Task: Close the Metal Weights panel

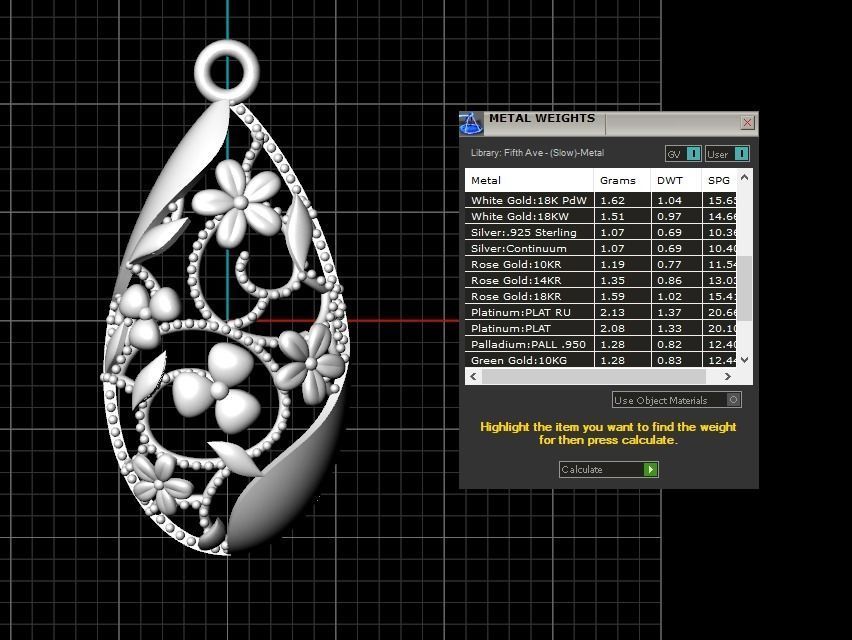Action: [747, 122]
